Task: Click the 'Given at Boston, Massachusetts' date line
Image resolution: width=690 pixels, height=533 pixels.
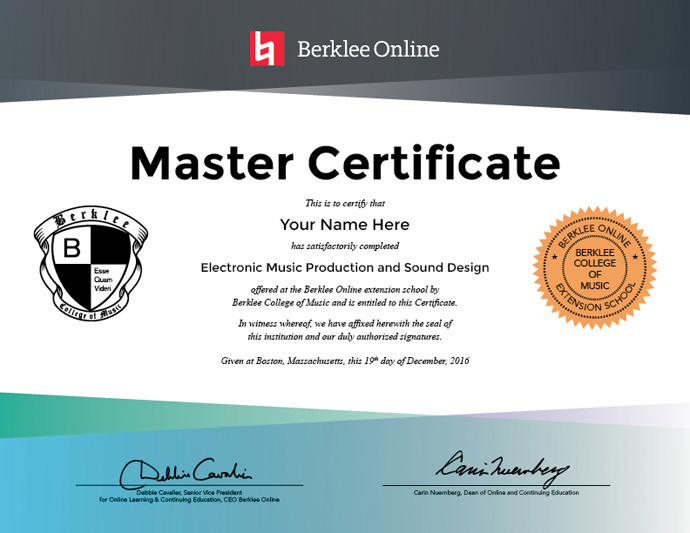Action: point(345,361)
